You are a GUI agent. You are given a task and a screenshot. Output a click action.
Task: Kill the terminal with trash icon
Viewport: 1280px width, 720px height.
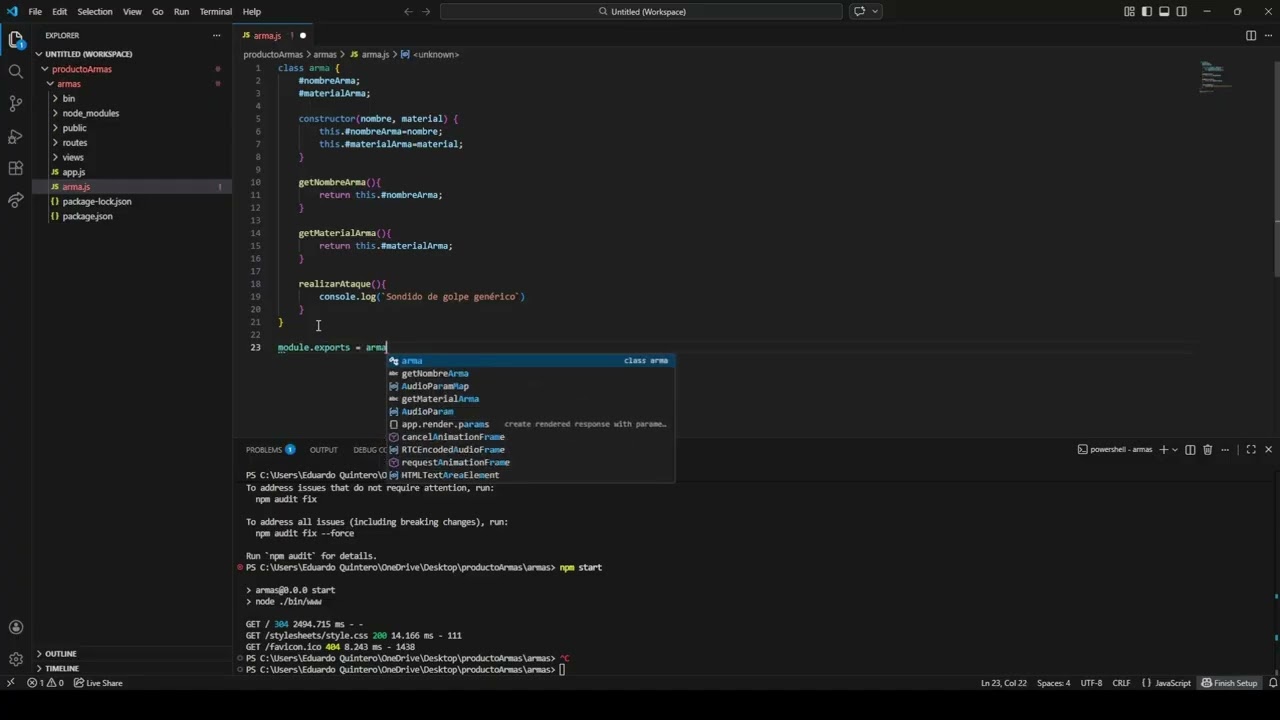tap(1207, 450)
